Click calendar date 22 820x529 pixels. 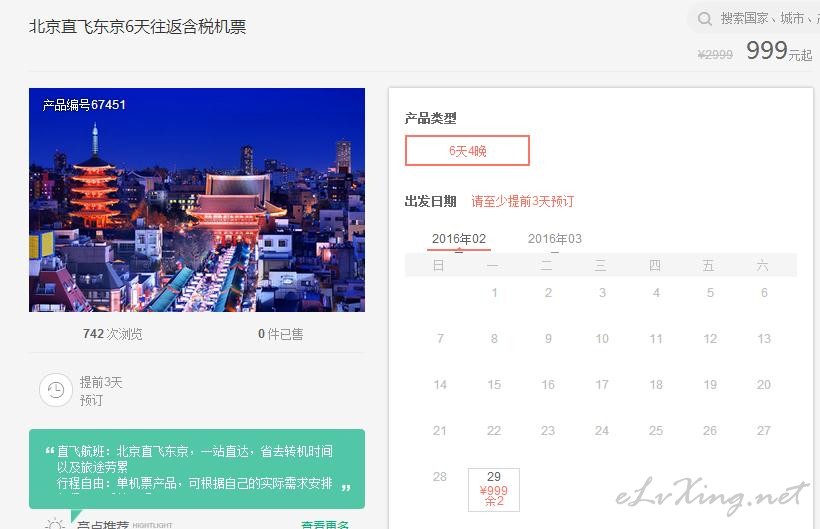(x=494, y=431)
